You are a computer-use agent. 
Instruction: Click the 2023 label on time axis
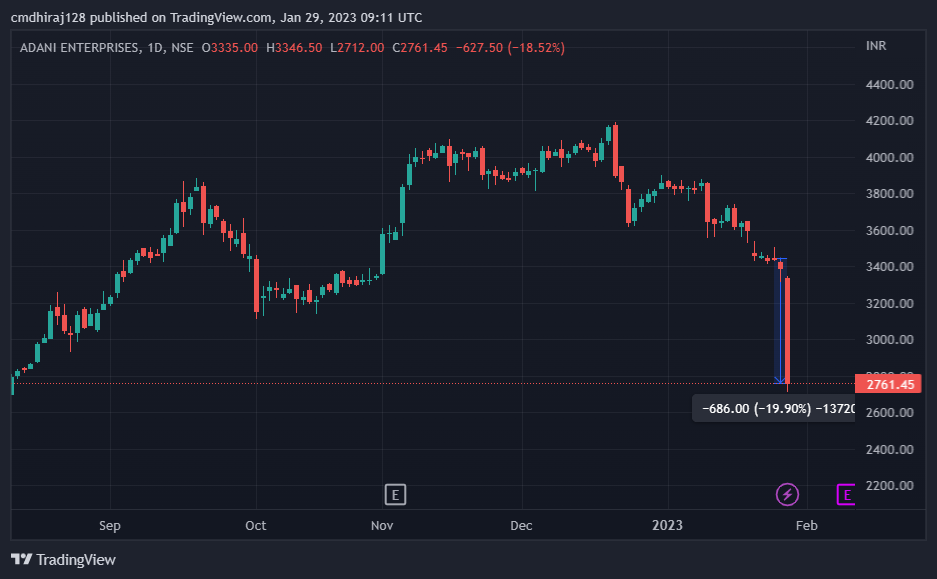coord(667,525)
